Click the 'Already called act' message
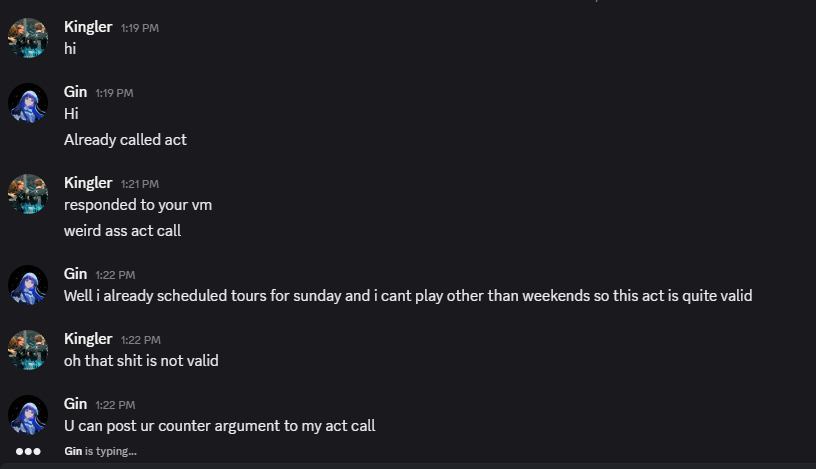Viewport: 816px width, 469px height. tap(125, 140)
